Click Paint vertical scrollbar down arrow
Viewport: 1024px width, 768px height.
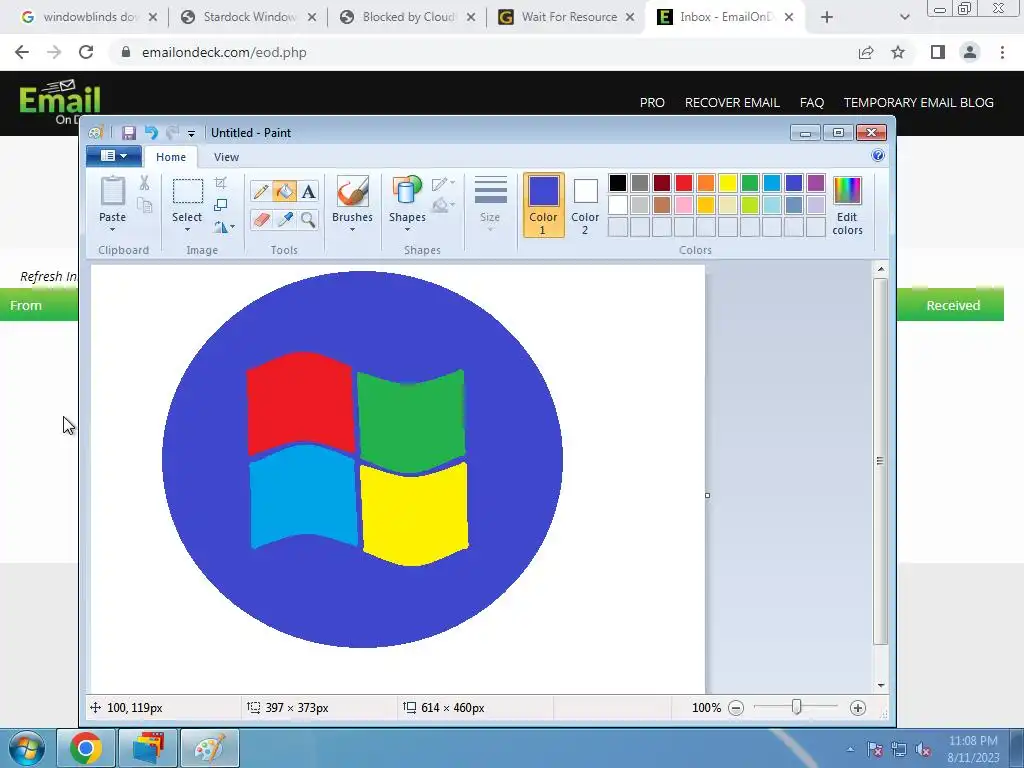pos(880,685)
